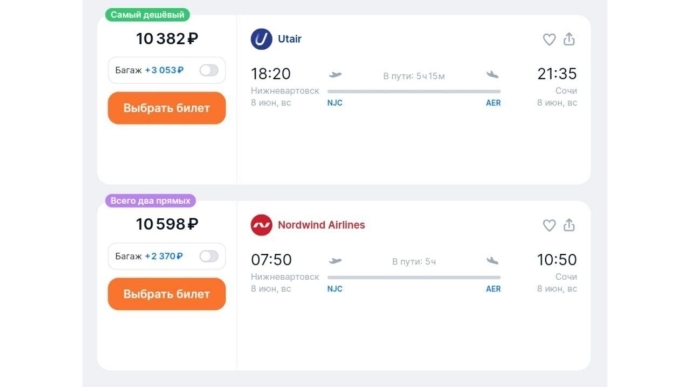Open the Utair airline name link

coord(290,39)
